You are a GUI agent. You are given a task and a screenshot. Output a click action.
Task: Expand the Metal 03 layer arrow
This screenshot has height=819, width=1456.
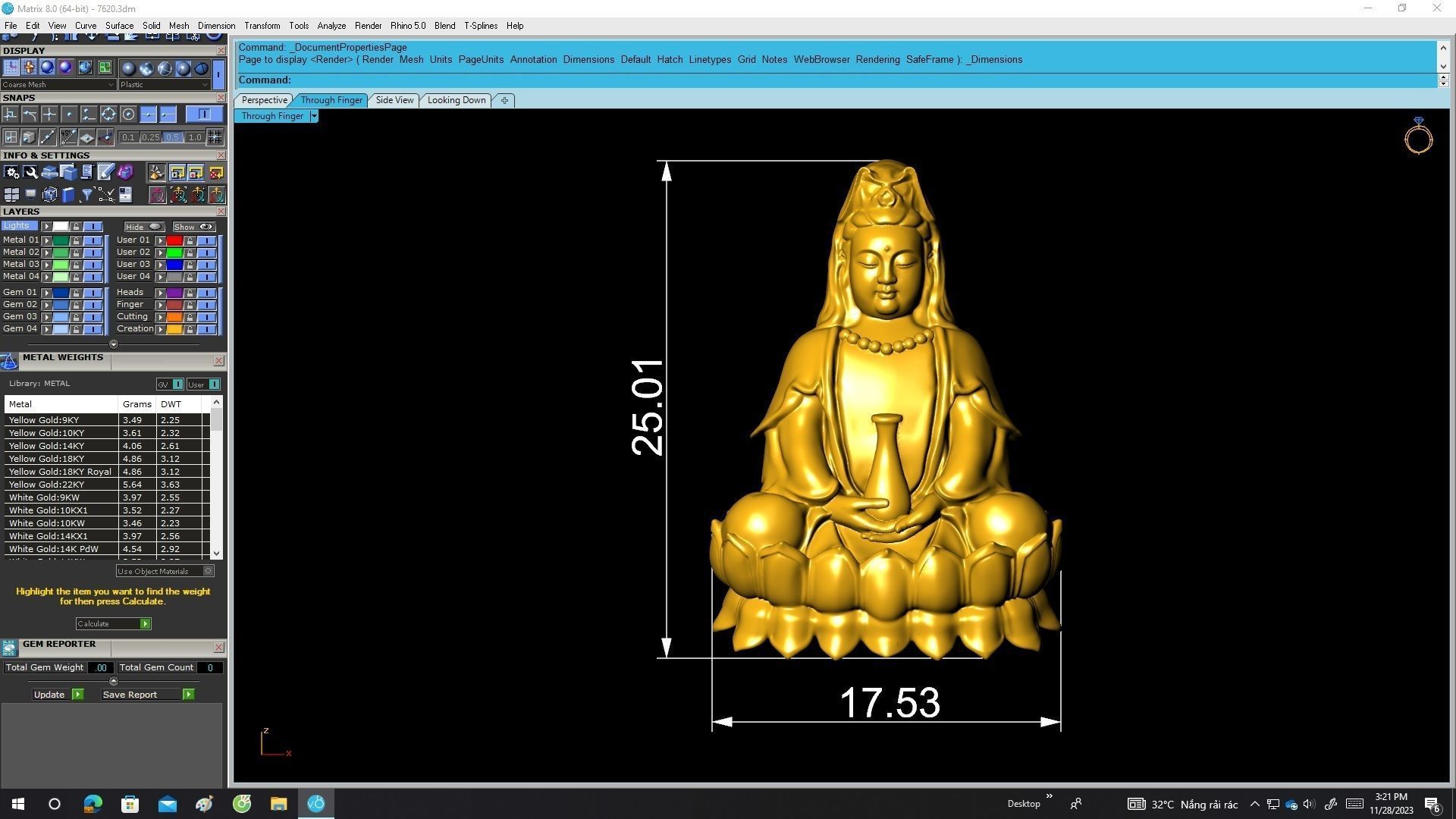pos(46,264)
